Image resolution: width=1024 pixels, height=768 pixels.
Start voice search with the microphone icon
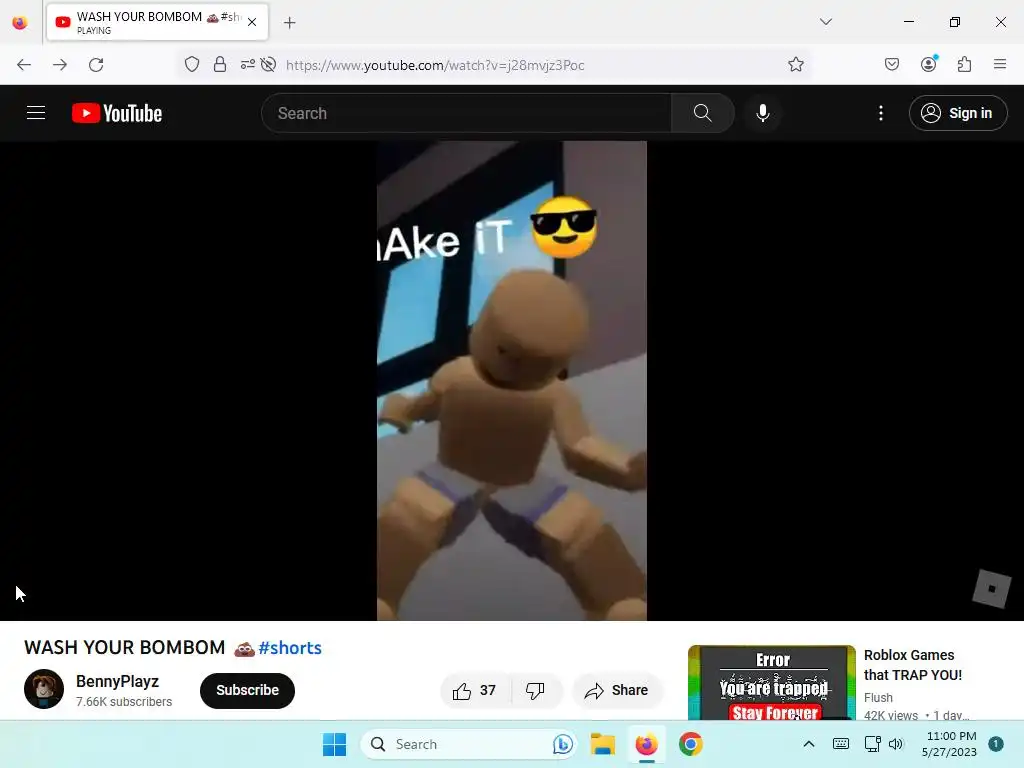[763, 113]
